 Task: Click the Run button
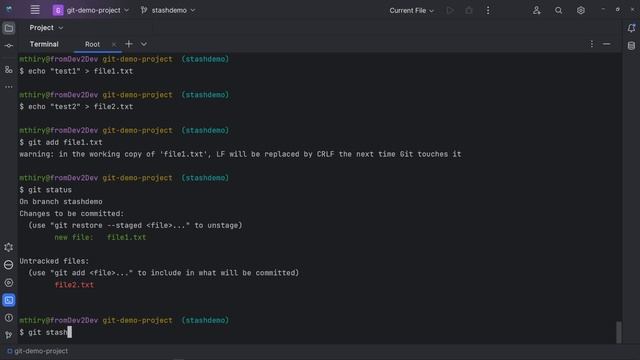pos(450,10)
